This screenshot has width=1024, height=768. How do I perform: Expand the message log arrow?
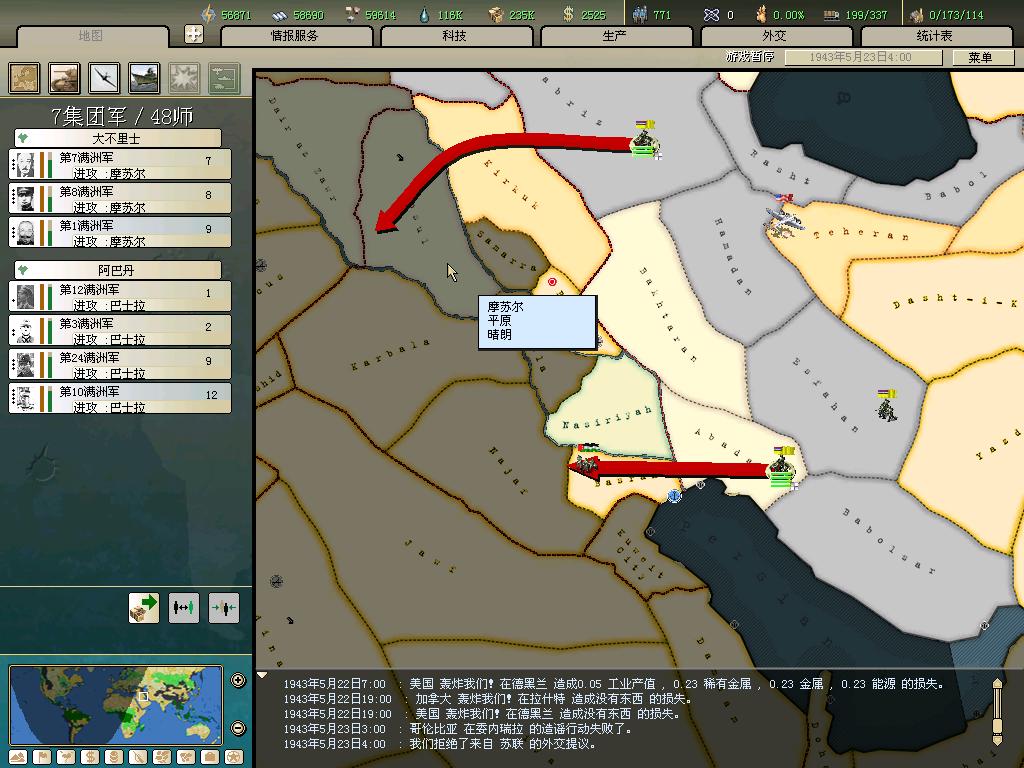pos(263,676)
